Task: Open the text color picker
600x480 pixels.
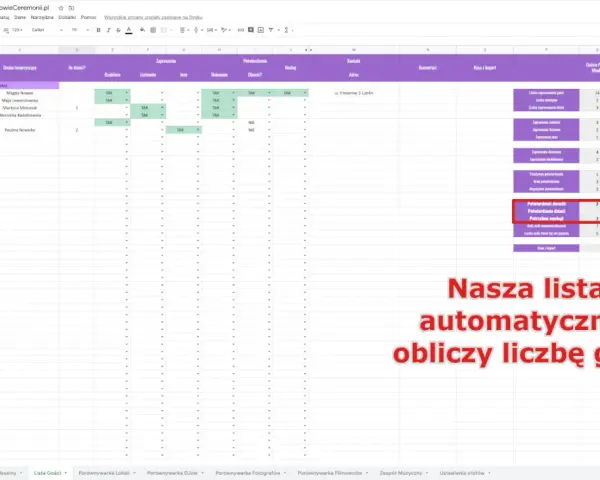Action: click(x=129, y=30)
